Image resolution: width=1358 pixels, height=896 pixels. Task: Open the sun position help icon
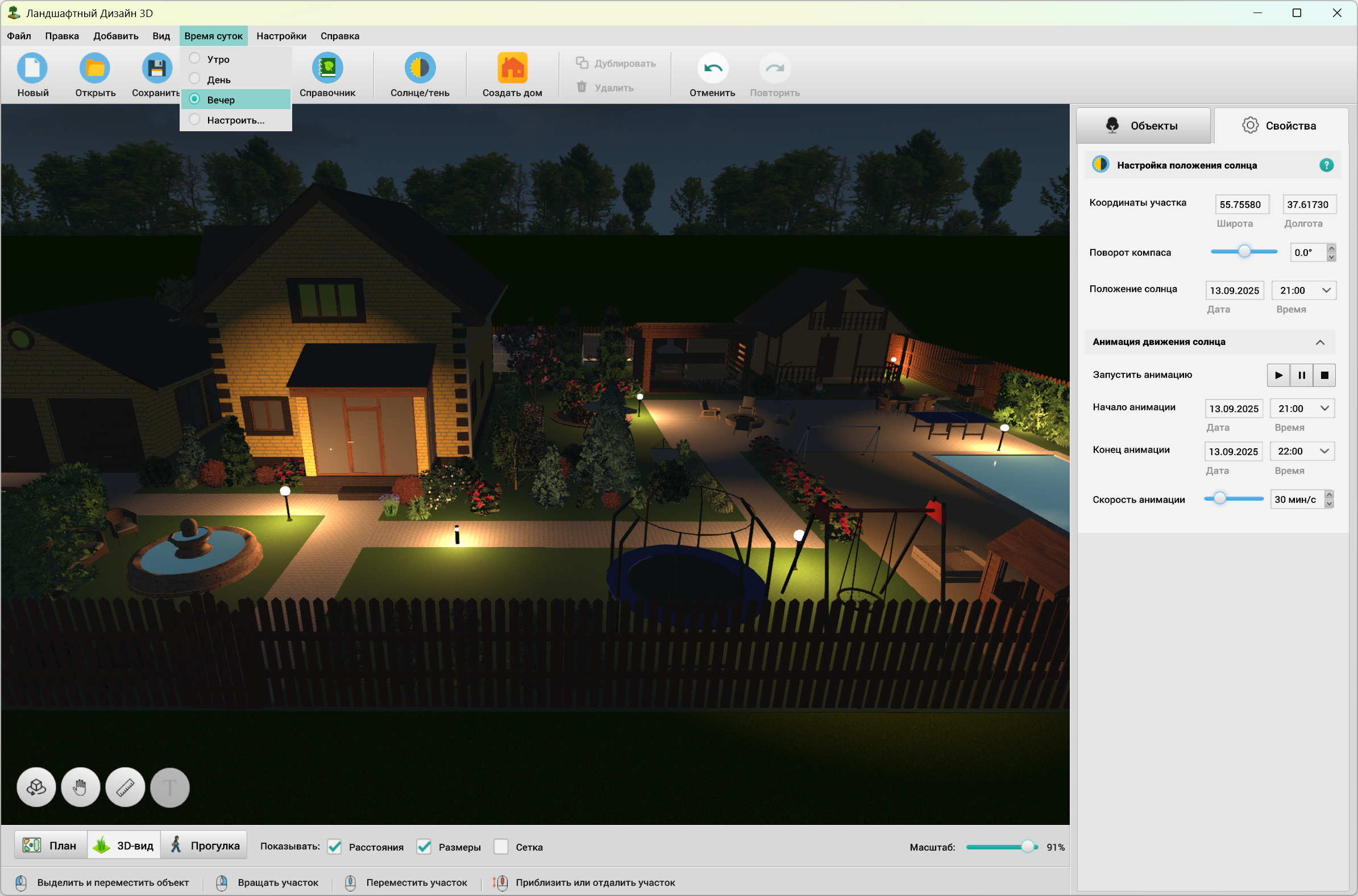tap(1326, 165)
